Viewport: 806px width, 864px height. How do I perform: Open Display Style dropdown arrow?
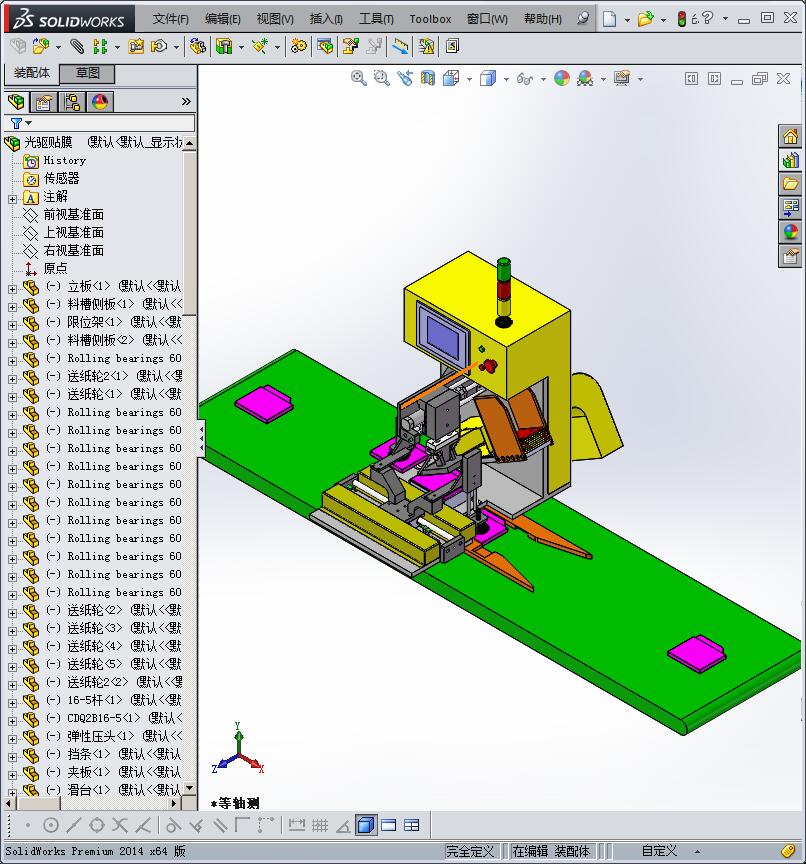[x=506, y=79]
